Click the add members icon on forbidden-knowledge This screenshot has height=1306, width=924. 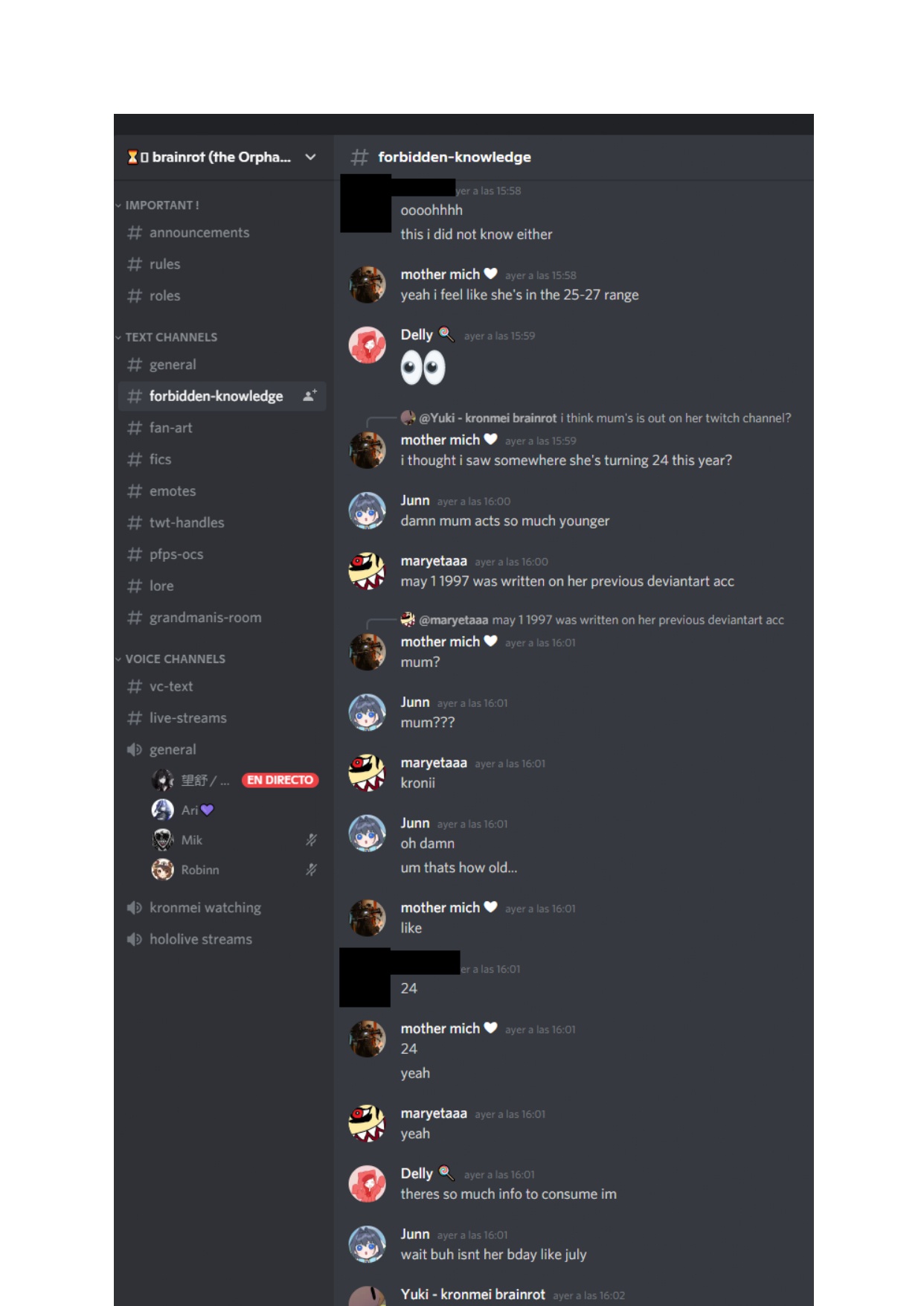click(310, 396)
